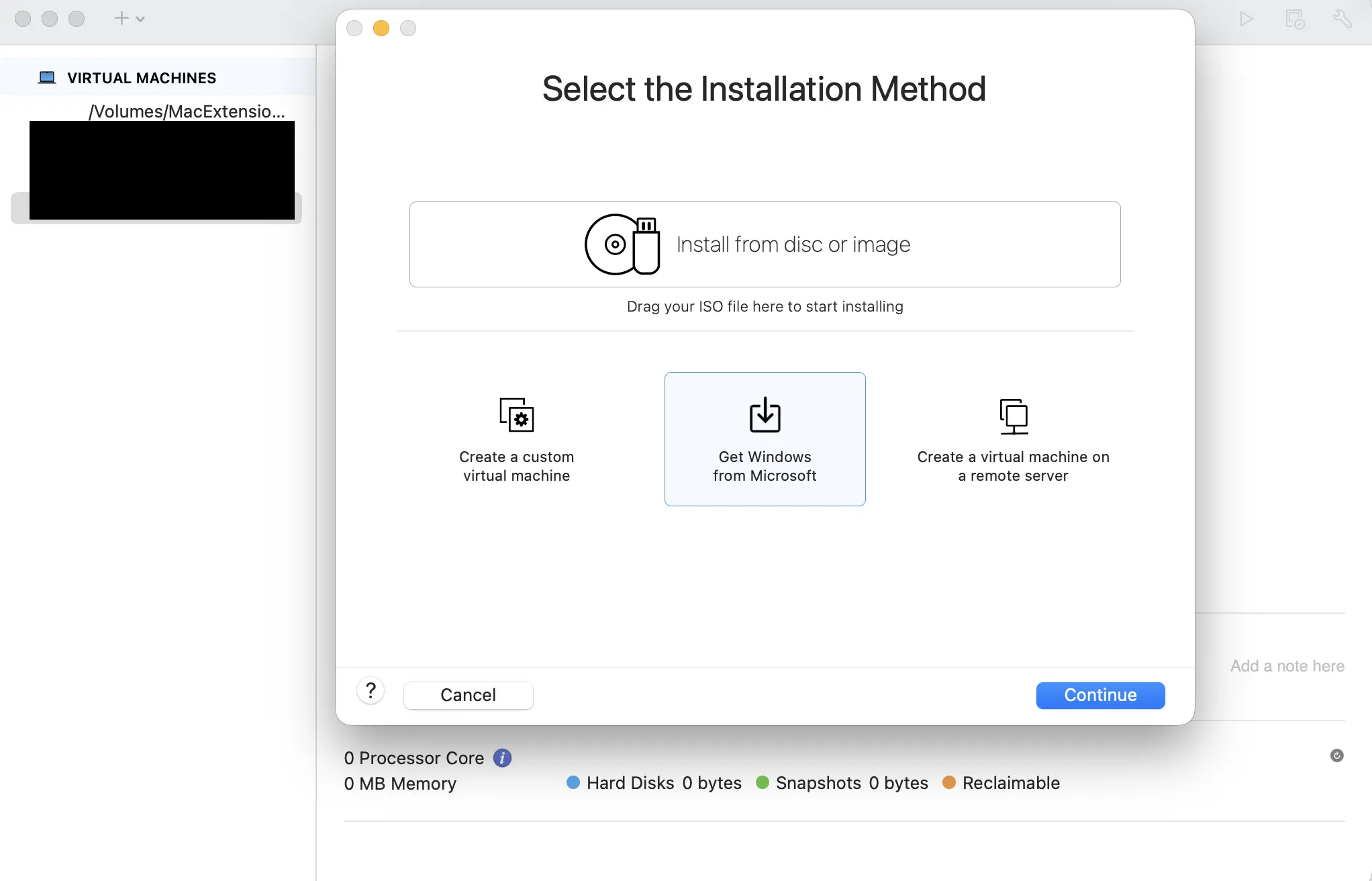This screenshot has width=1372, height=881.
Task: Click the Get Windows download icon
Action: coord(765,414)
